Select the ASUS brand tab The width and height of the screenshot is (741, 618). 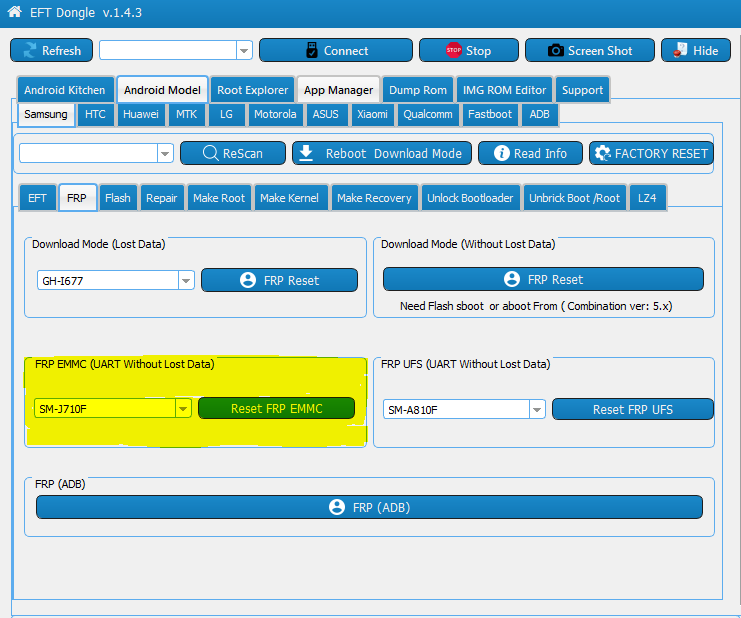tap(326, 114)
